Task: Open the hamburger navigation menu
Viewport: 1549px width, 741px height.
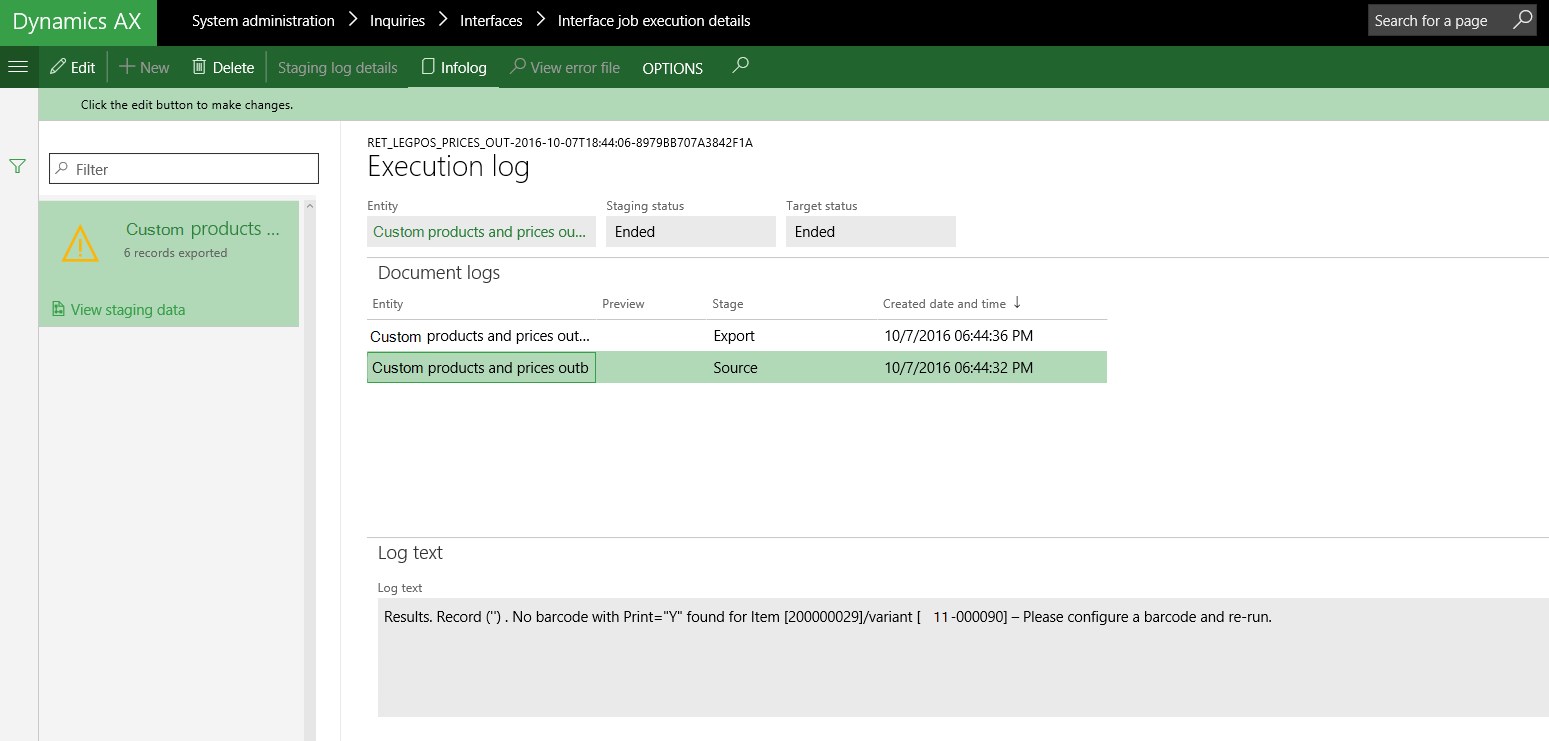Action: coord(18,67)
